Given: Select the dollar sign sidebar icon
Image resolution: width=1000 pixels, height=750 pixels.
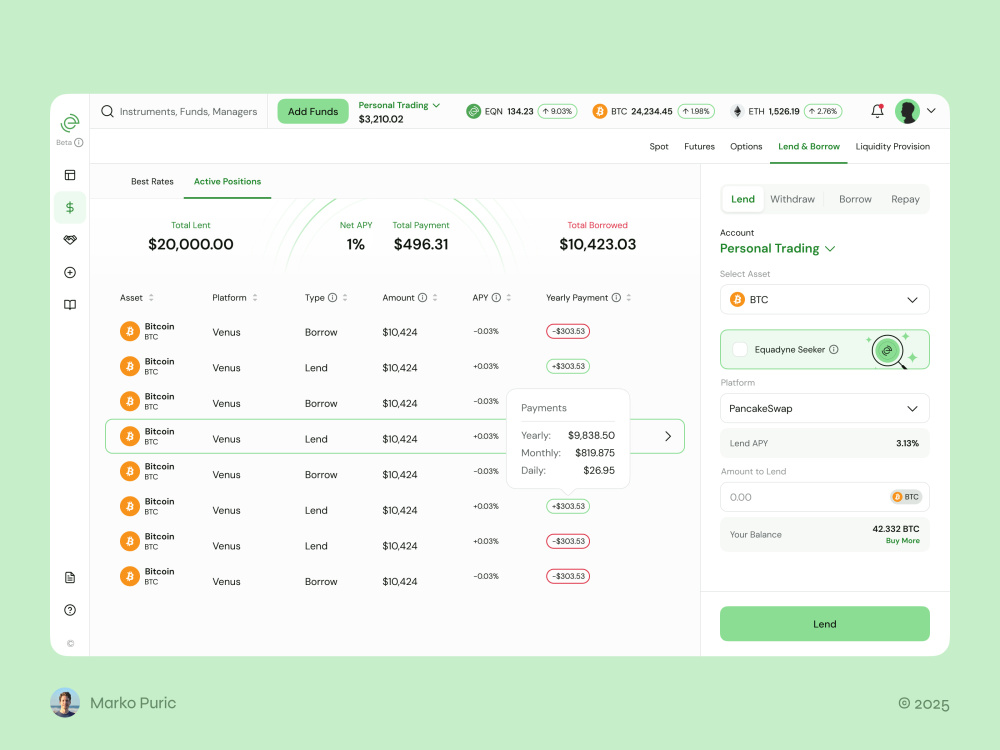Looking at the screenshot, I should point(70,207).
